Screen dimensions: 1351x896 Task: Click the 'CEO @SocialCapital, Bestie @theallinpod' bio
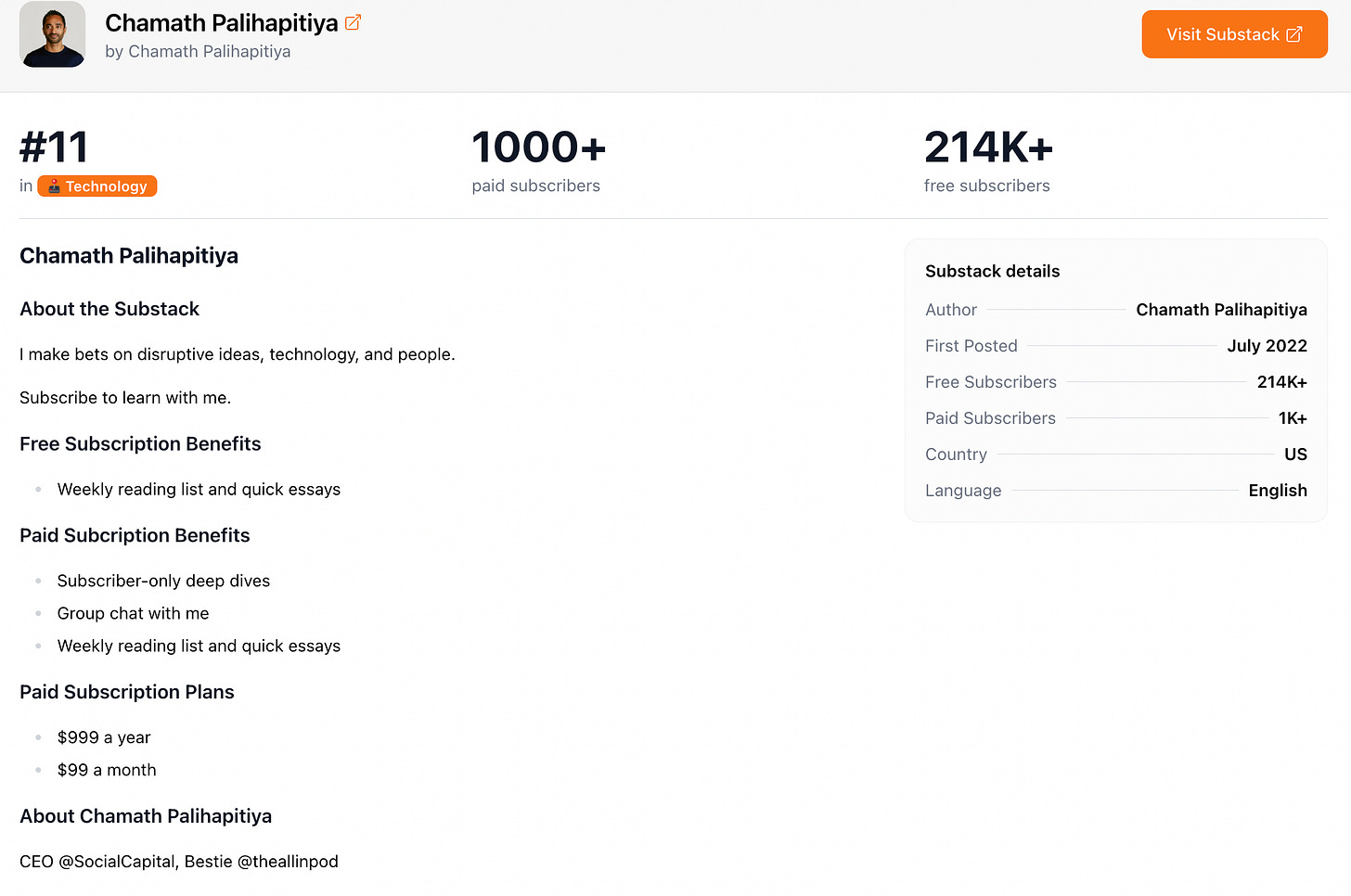179,862
